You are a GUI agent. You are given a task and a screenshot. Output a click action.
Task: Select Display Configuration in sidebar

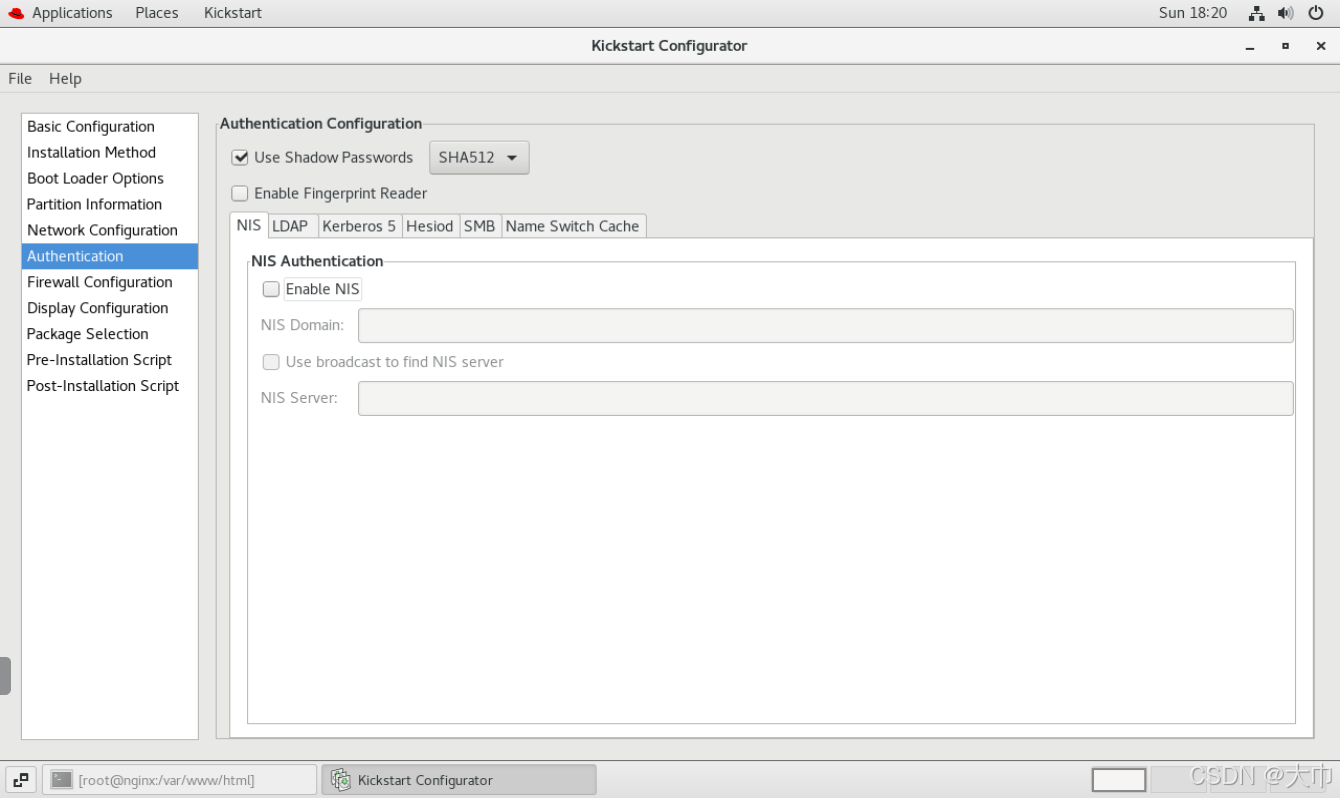[x=110, y=308]
